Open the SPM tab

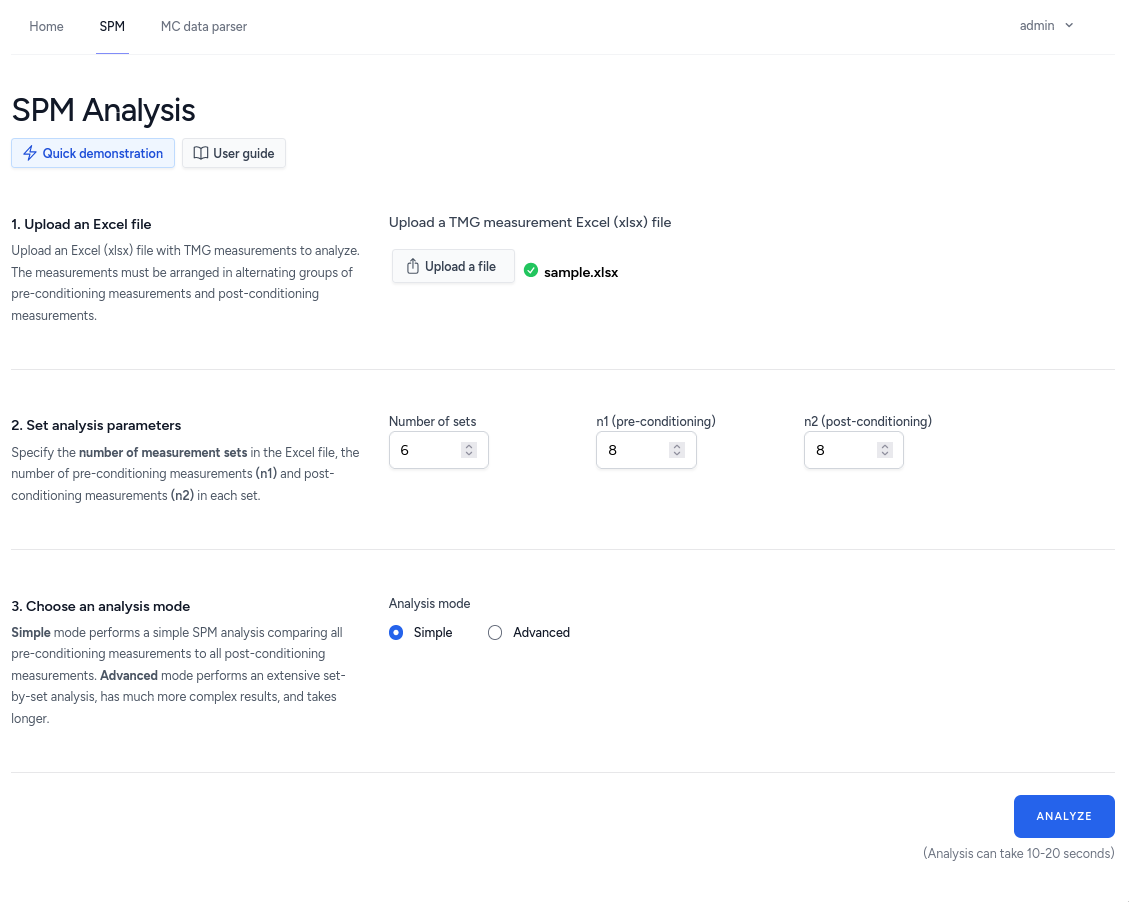pyautogui.click(x=112, y=26)
